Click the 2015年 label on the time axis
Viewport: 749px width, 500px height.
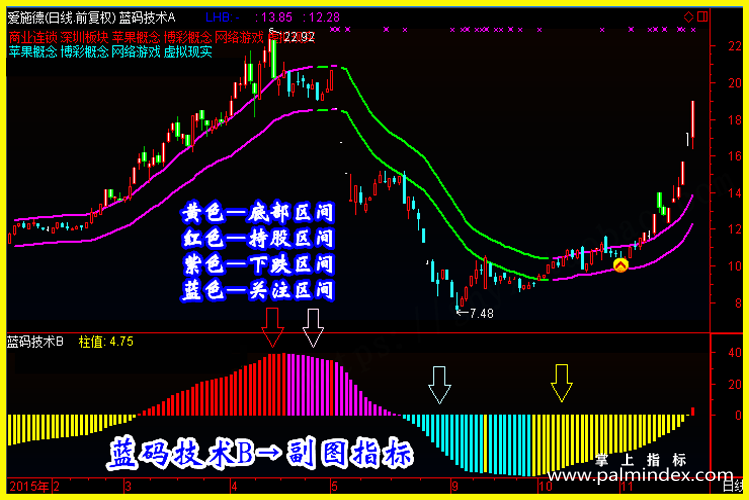[x=30, y=486]
